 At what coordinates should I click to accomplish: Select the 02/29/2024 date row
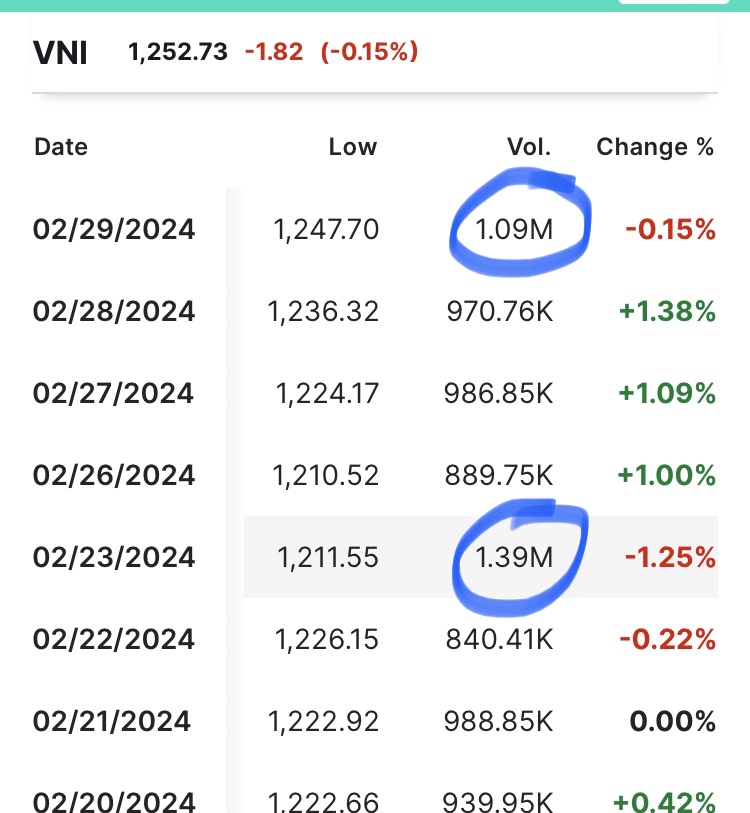click(114, 230)
